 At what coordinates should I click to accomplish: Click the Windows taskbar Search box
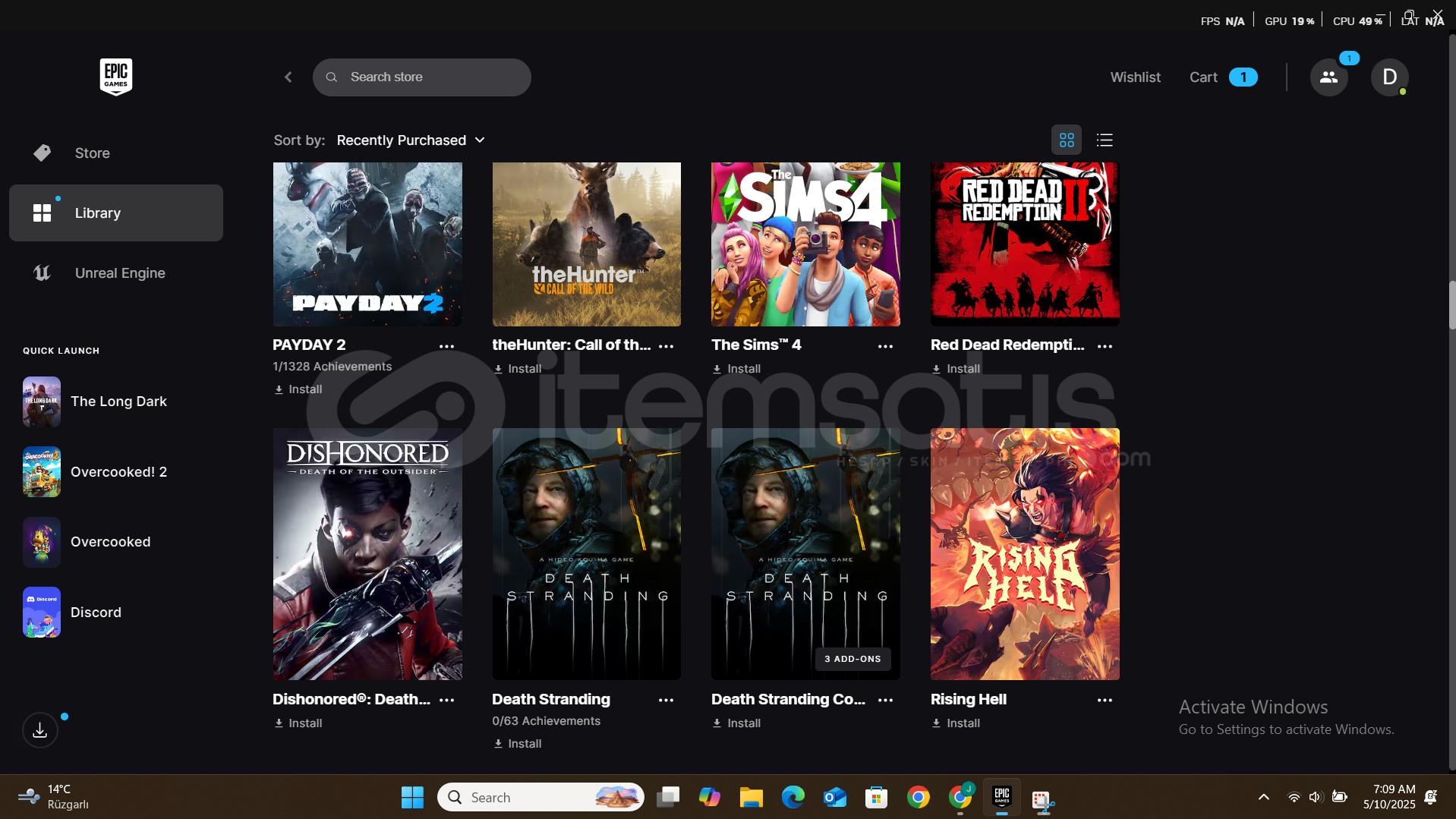pos(540,797)
